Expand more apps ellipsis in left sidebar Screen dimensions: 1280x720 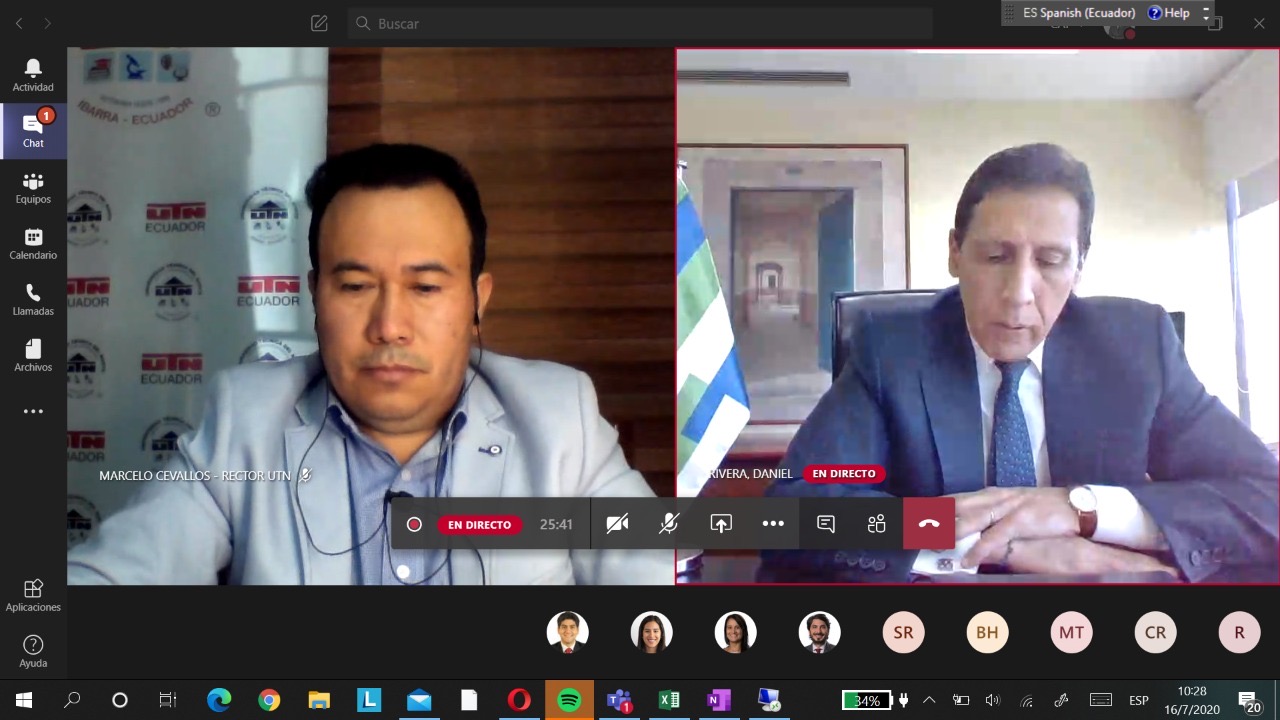coord(33,411)
